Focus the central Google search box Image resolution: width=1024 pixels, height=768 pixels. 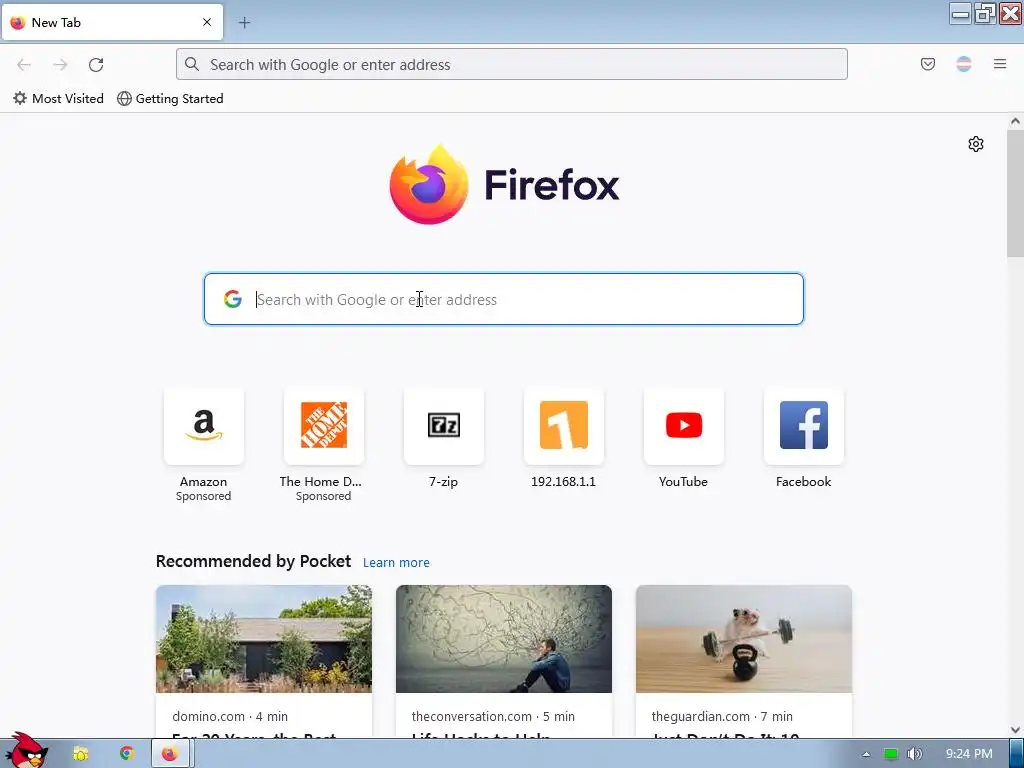tap(504, 299)
